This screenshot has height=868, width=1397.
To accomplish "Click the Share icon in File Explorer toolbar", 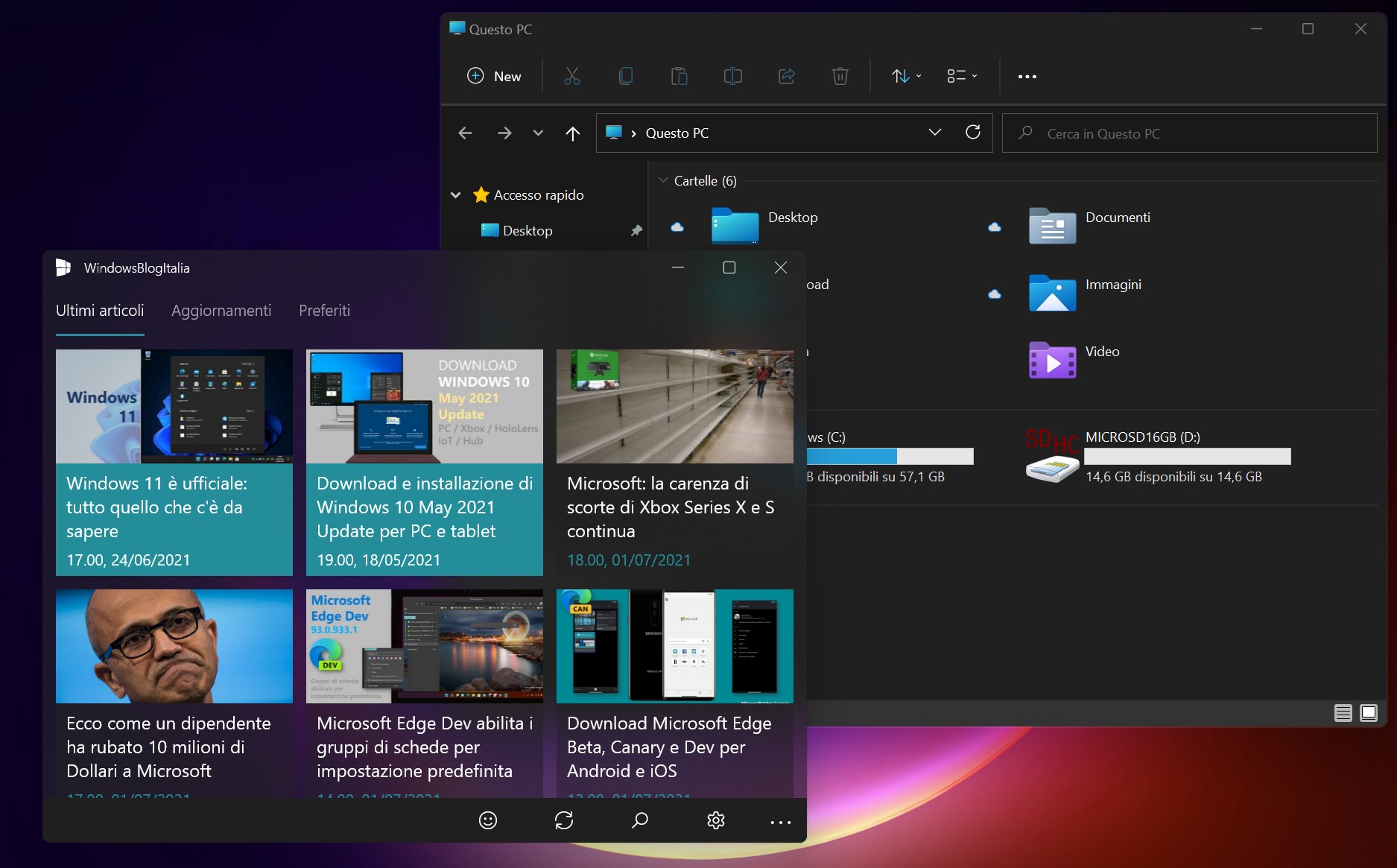I will click(787, 76).
